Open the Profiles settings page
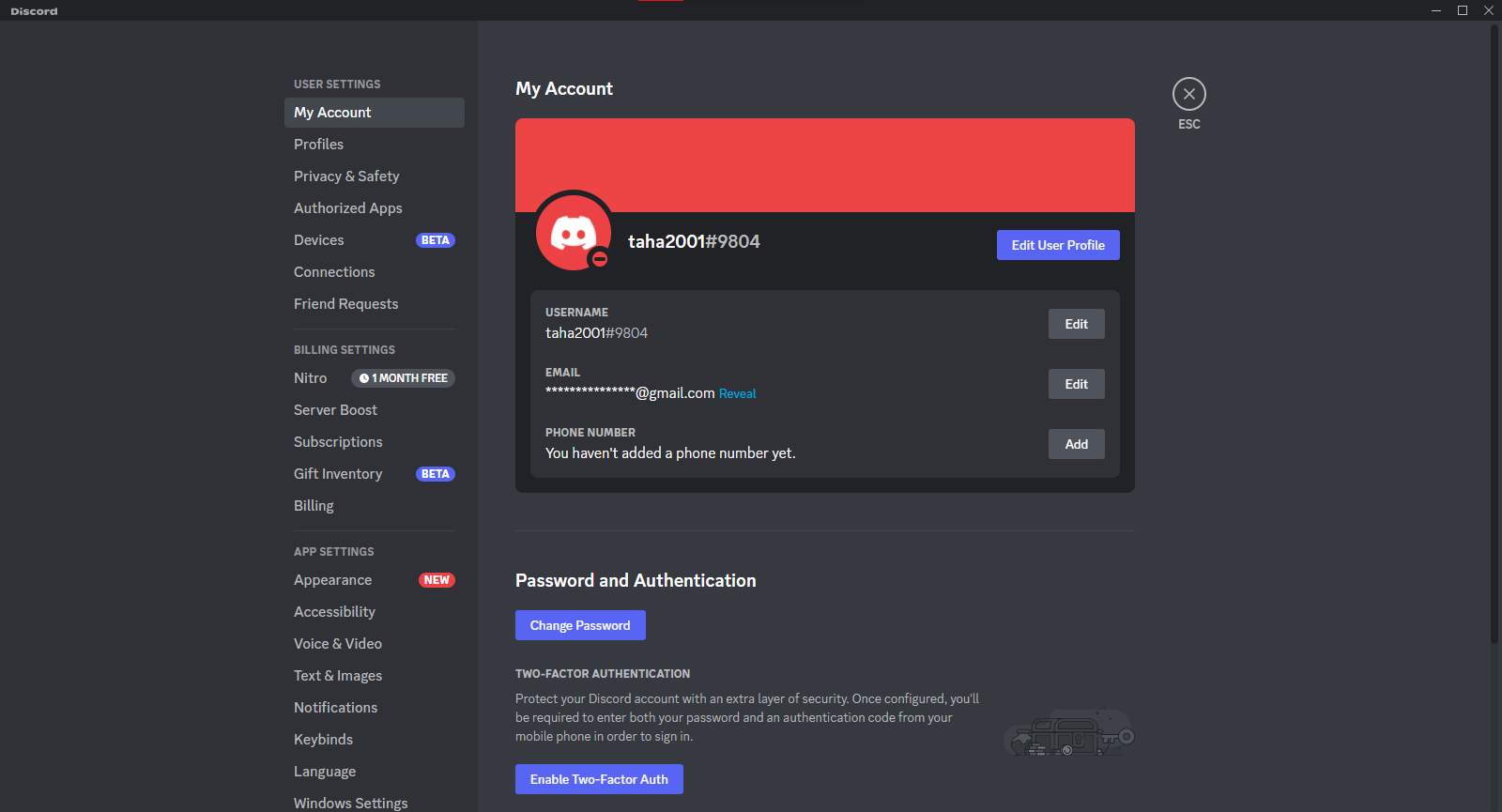 point(375,145)
